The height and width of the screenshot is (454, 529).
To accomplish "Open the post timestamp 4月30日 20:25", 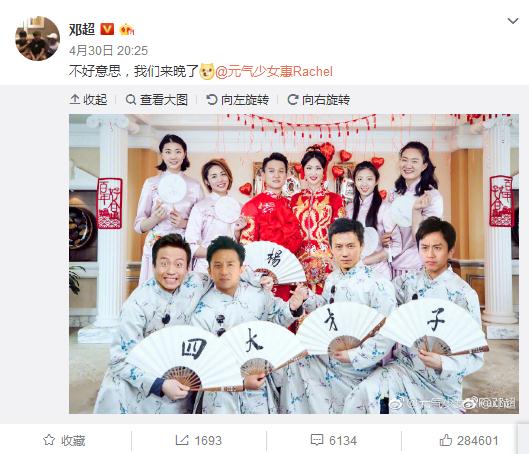I will [x=108, y=51].
